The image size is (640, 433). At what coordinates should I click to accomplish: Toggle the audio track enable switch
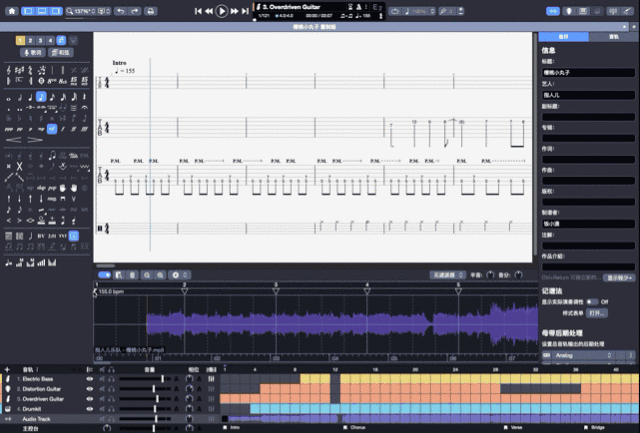[104, 274]
